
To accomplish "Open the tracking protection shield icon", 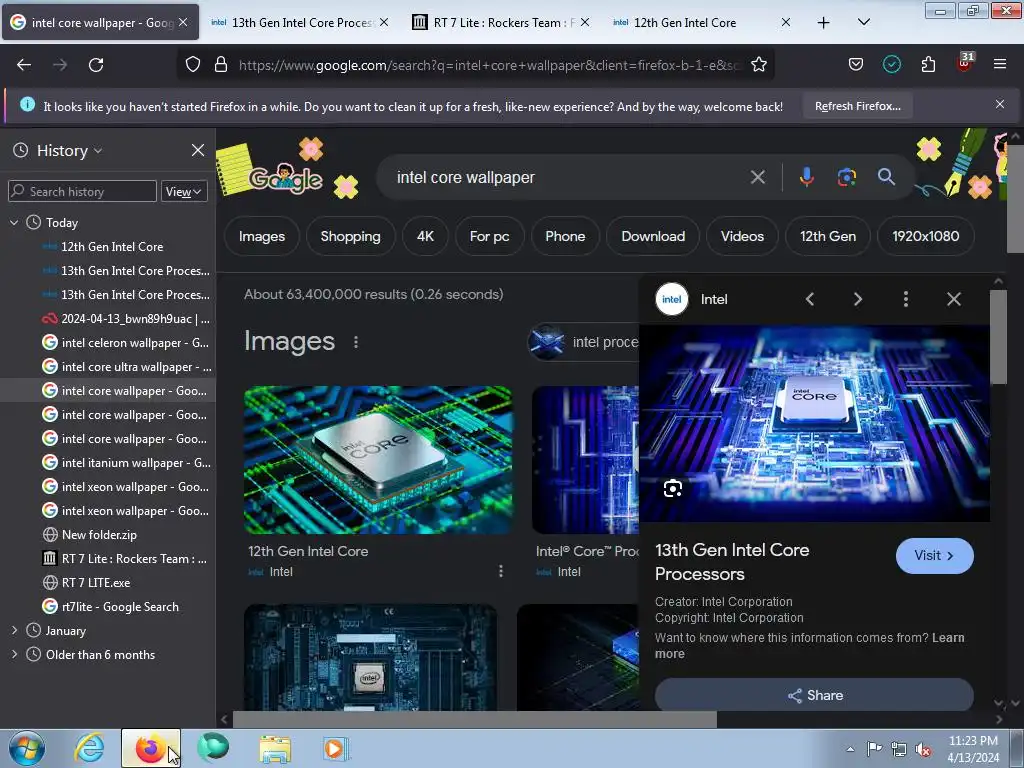I will (193, 65).
